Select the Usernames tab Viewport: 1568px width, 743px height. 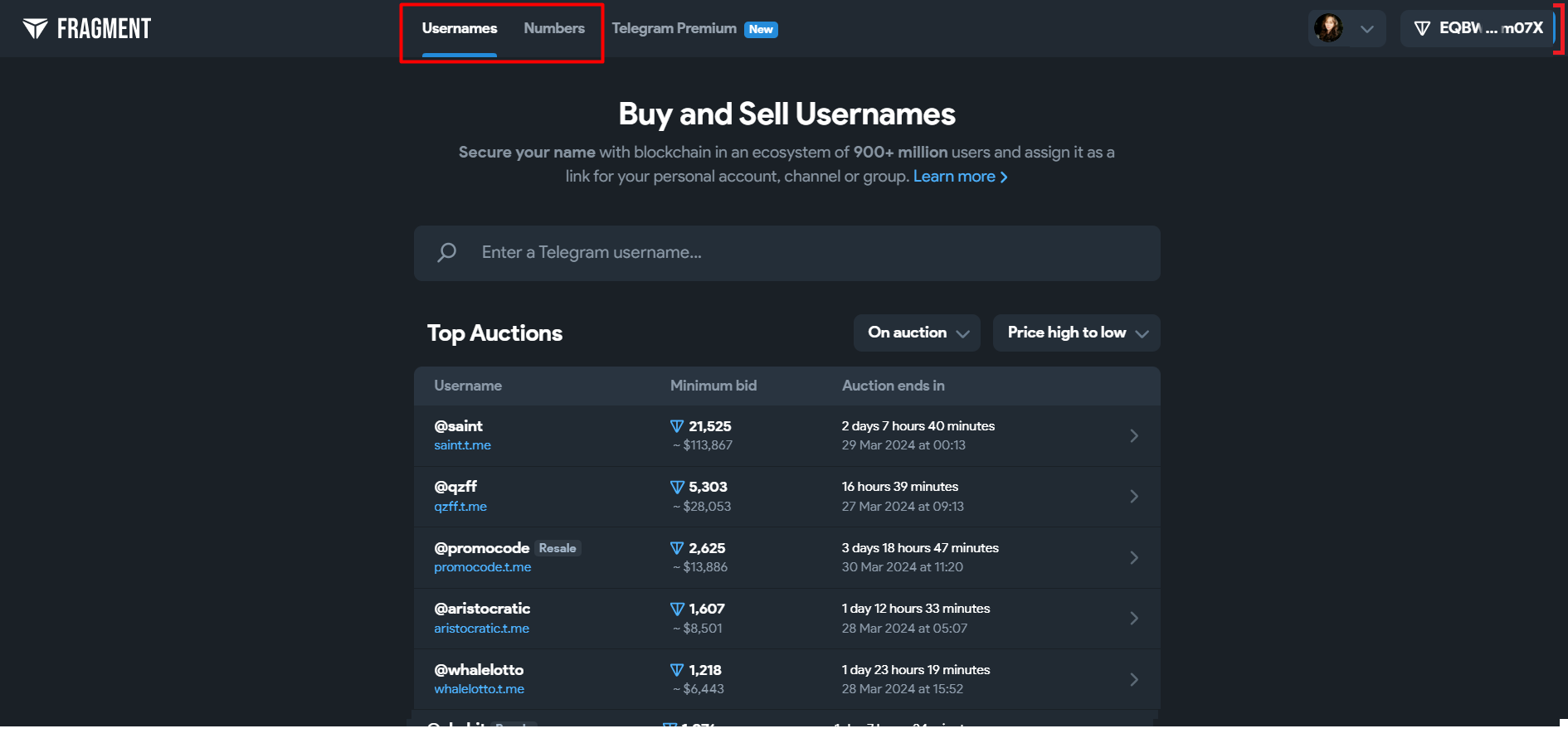pyautogui.click(x=460, y=28)
